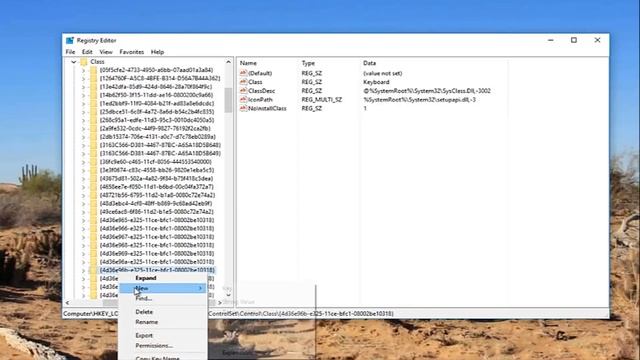This screenshot has height=360, width=640.
Task: Select the 3163C566 key ending in 648
Action: click(160, 145)
